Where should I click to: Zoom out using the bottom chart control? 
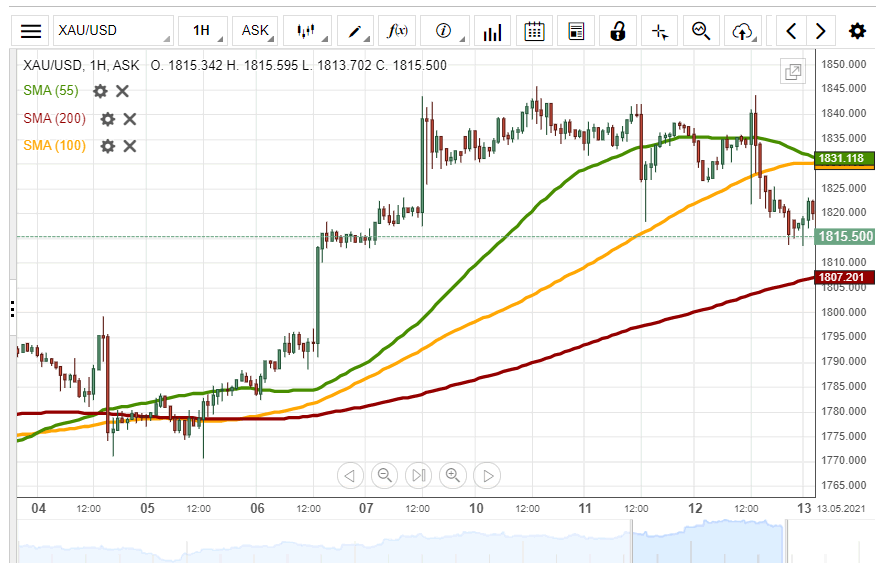[384, 475]
